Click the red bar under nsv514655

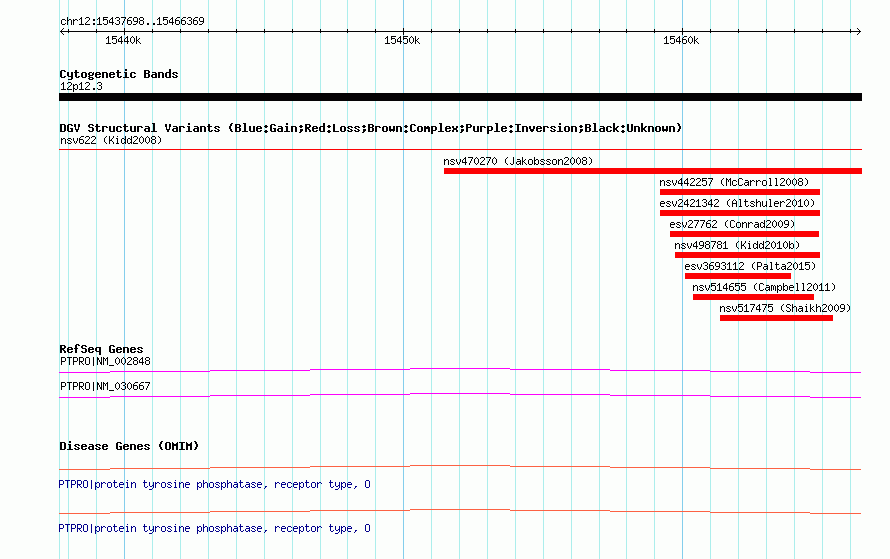point(753,297)
